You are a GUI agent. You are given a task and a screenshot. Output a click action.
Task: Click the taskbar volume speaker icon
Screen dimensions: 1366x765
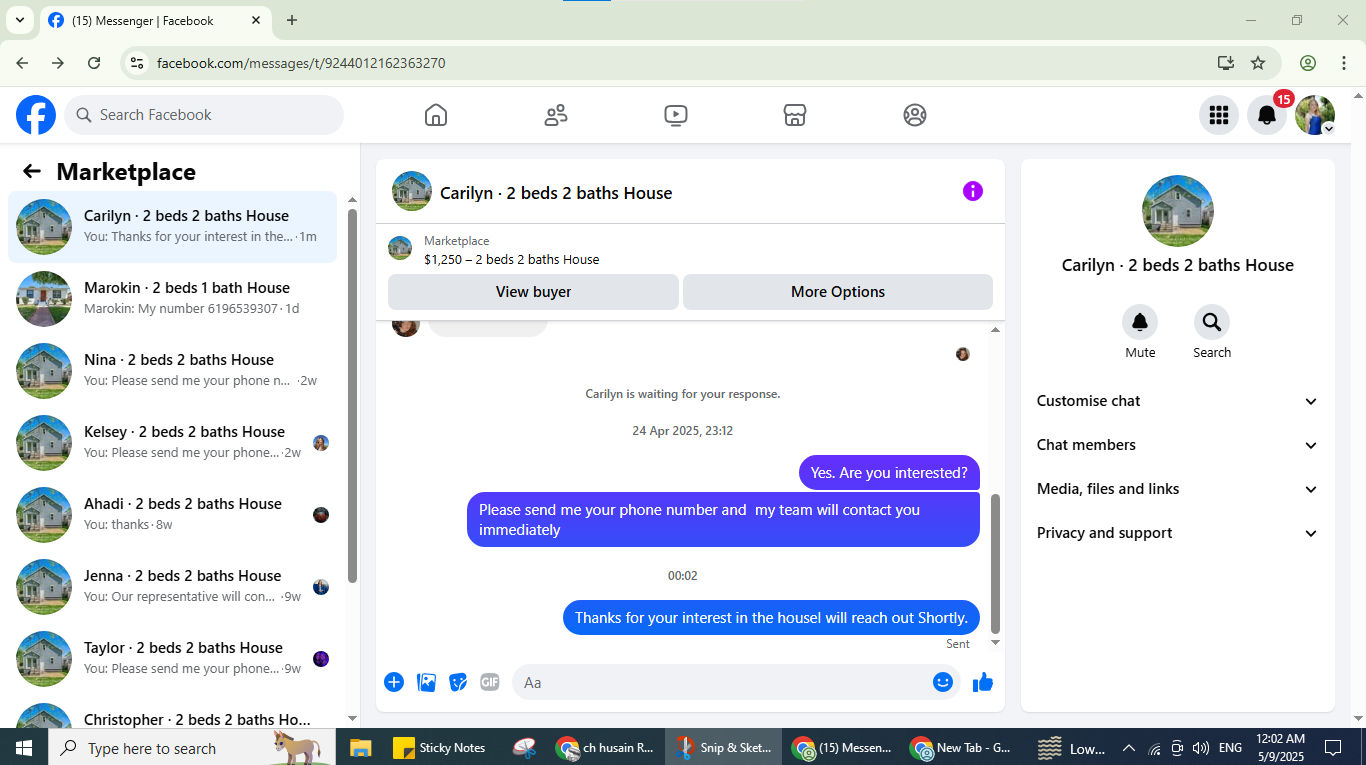(1201, 748)
